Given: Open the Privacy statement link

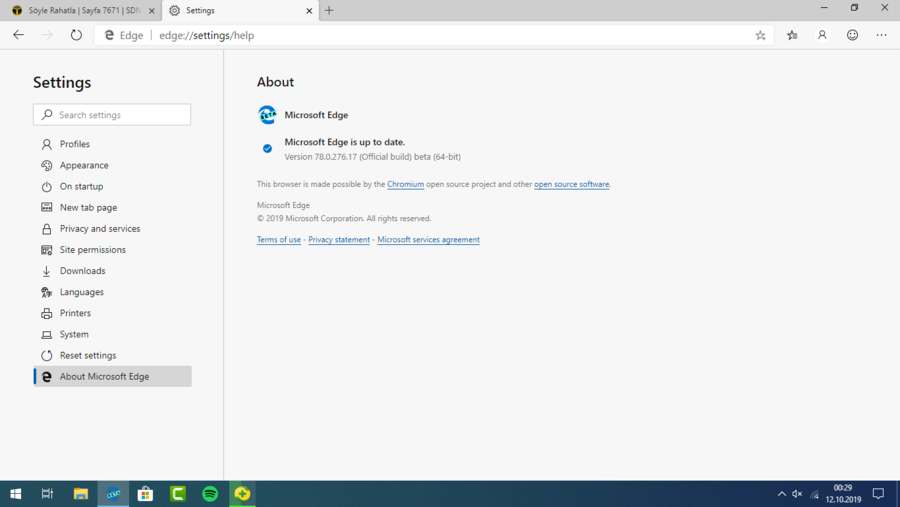Looking at the screenshot, I should tap(339, 239).
